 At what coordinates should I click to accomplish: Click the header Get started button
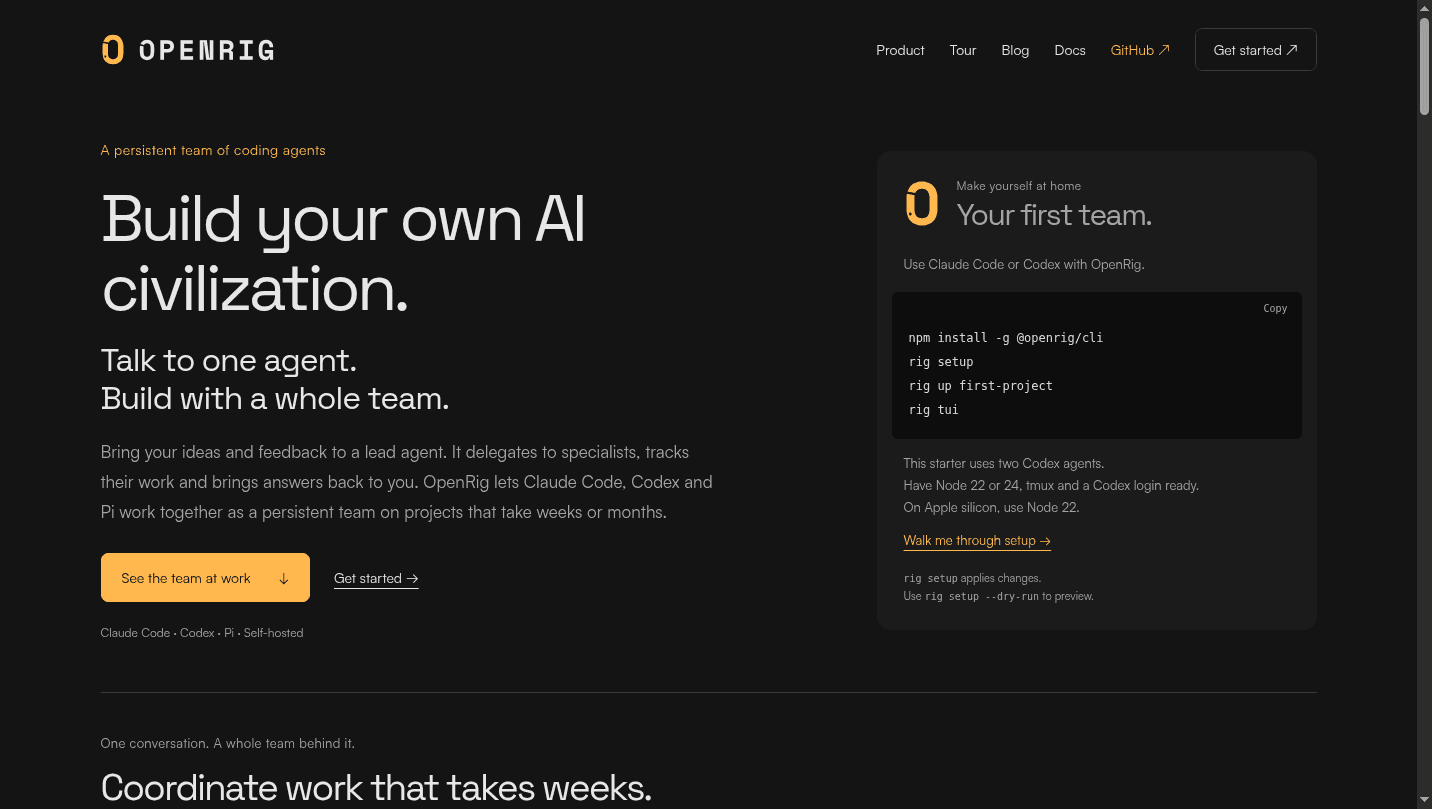click(x=1256, y=50)
